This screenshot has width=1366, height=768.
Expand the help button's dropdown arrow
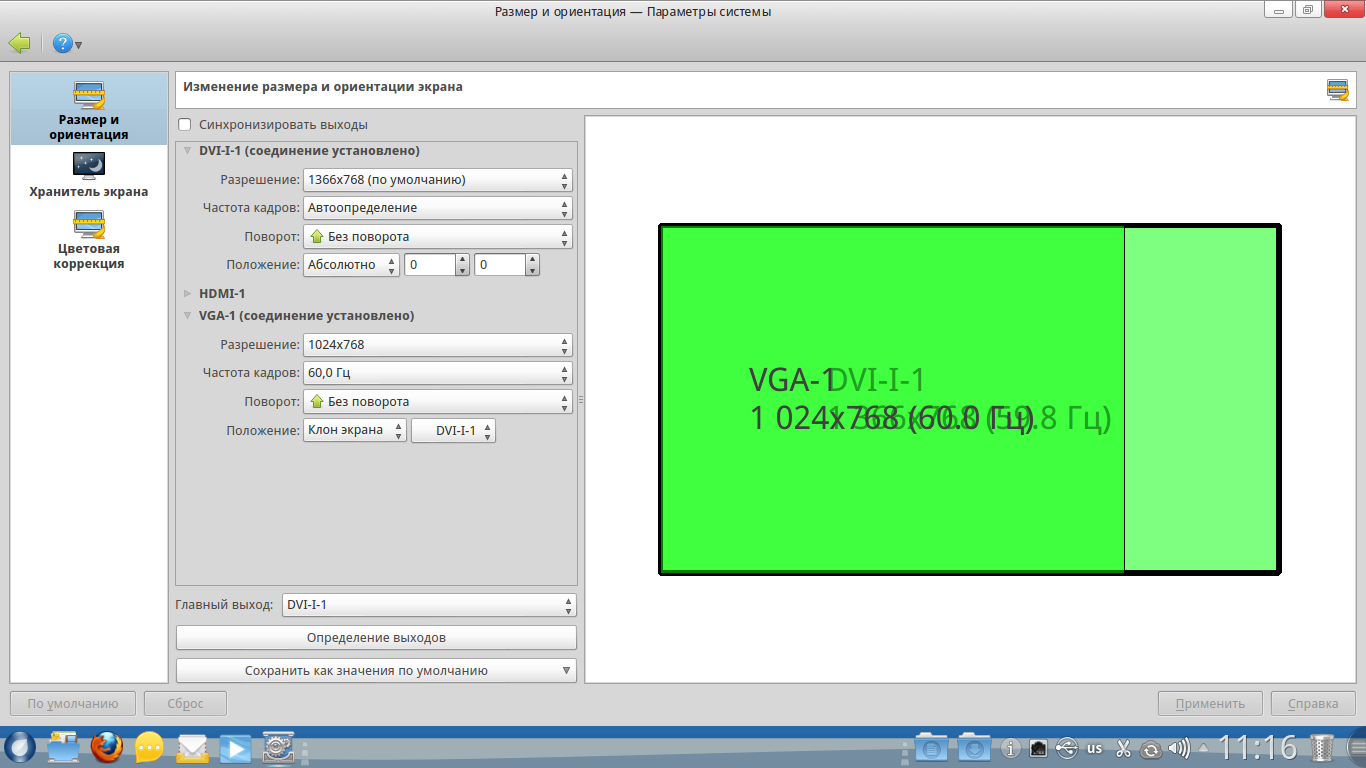point(78,45)
